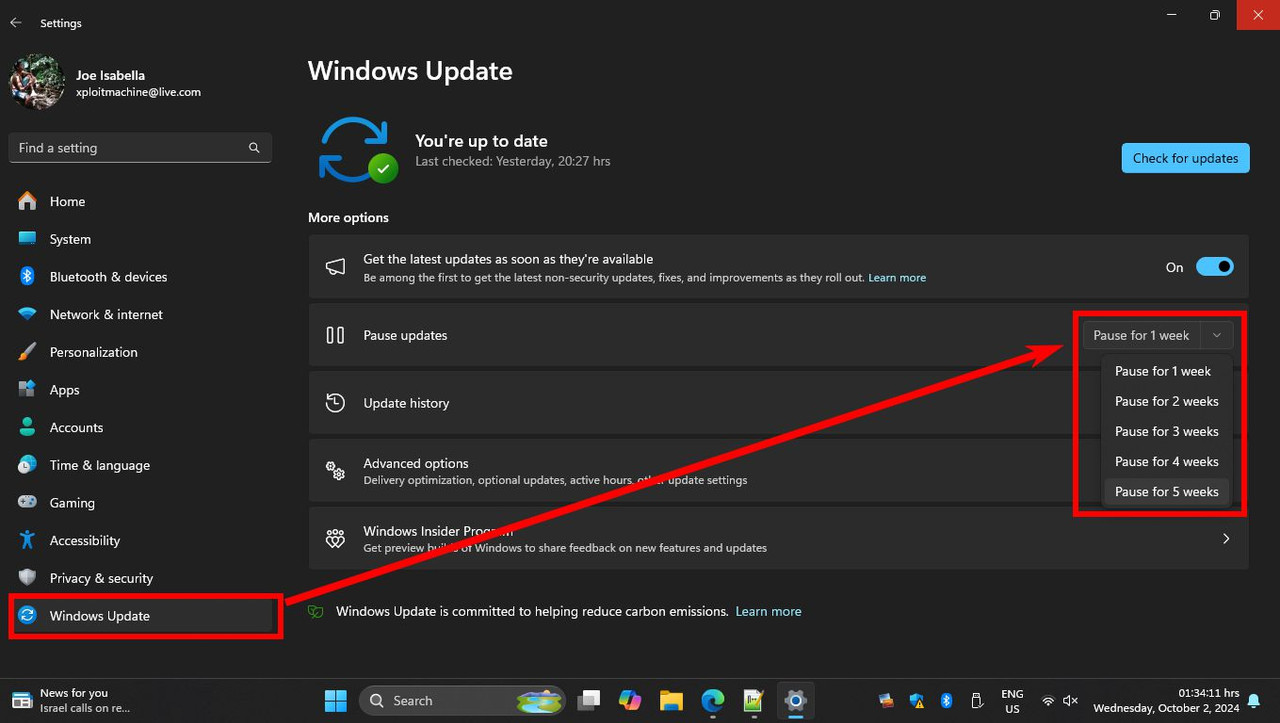Select Windows Update in sidebar
This screenshot has width=1280, height=723.
[140, 616]
